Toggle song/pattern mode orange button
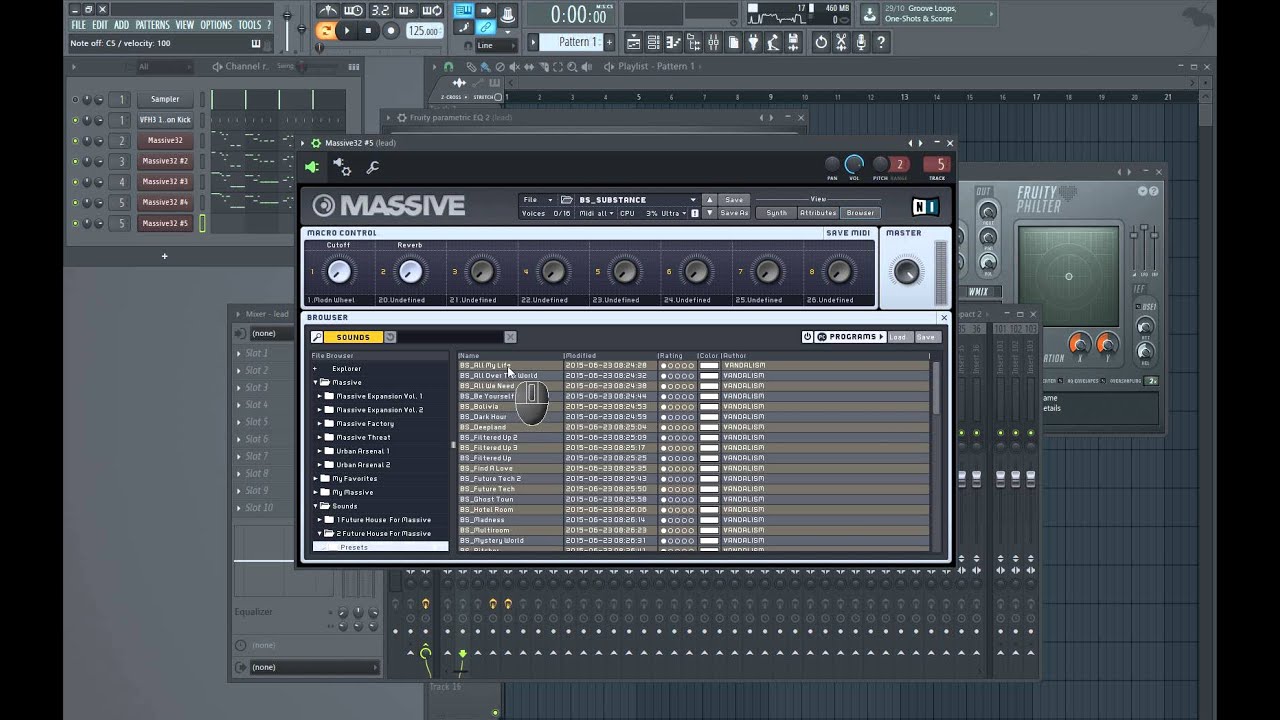Image resolution: width=1280 pixels, height=720 pixels. [x=326, y=31]
